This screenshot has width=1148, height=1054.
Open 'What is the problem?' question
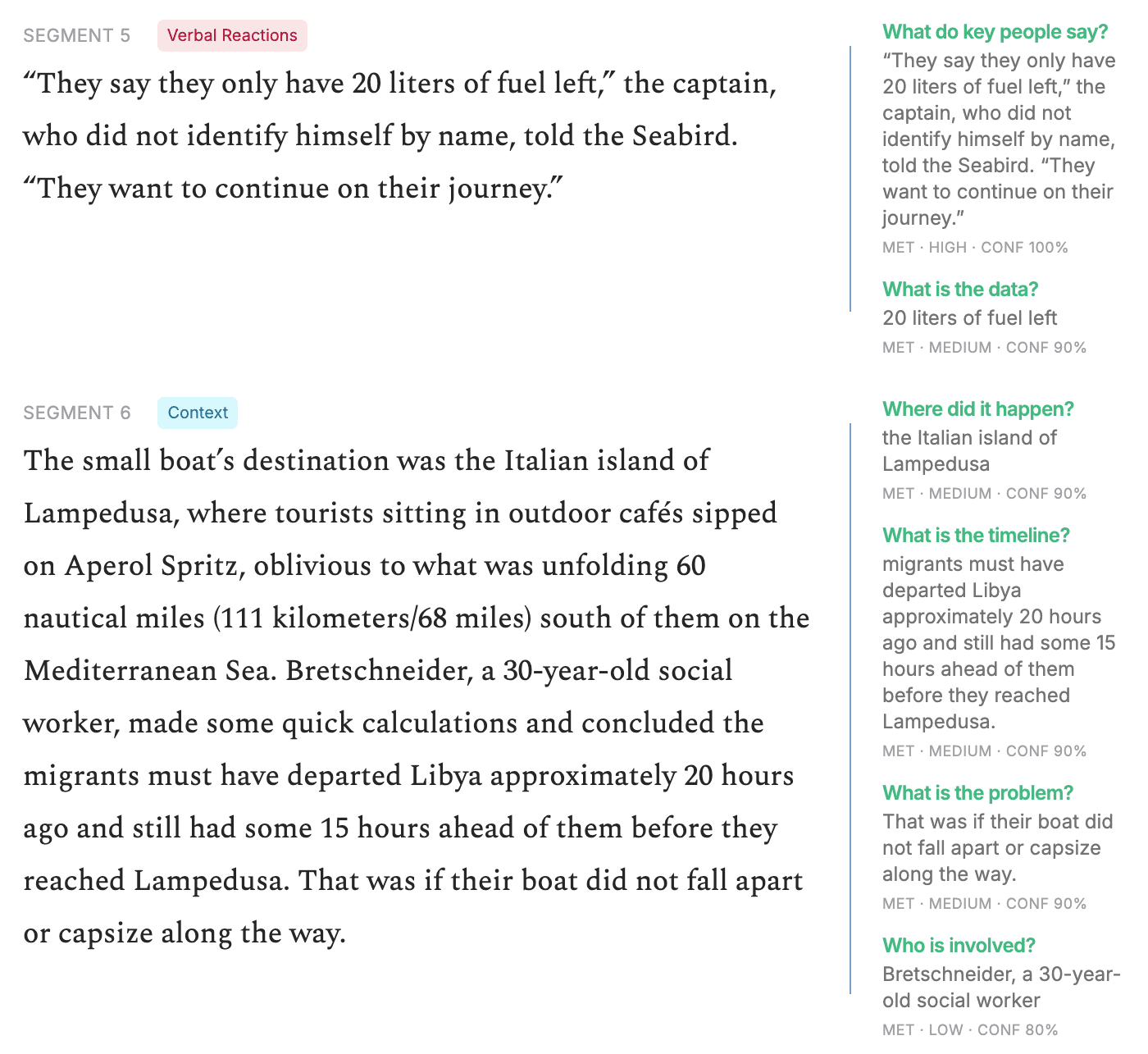(x=977, y=793)
